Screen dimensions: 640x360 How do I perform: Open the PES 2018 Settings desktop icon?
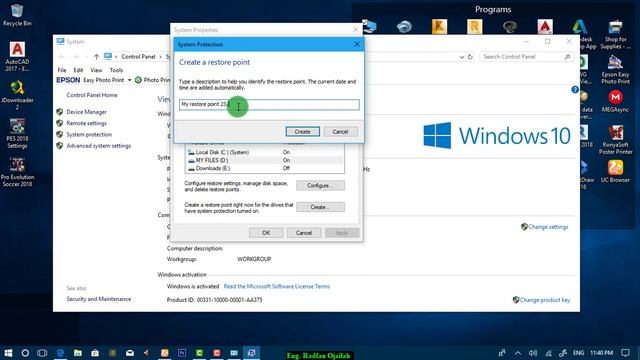point(17,133)
